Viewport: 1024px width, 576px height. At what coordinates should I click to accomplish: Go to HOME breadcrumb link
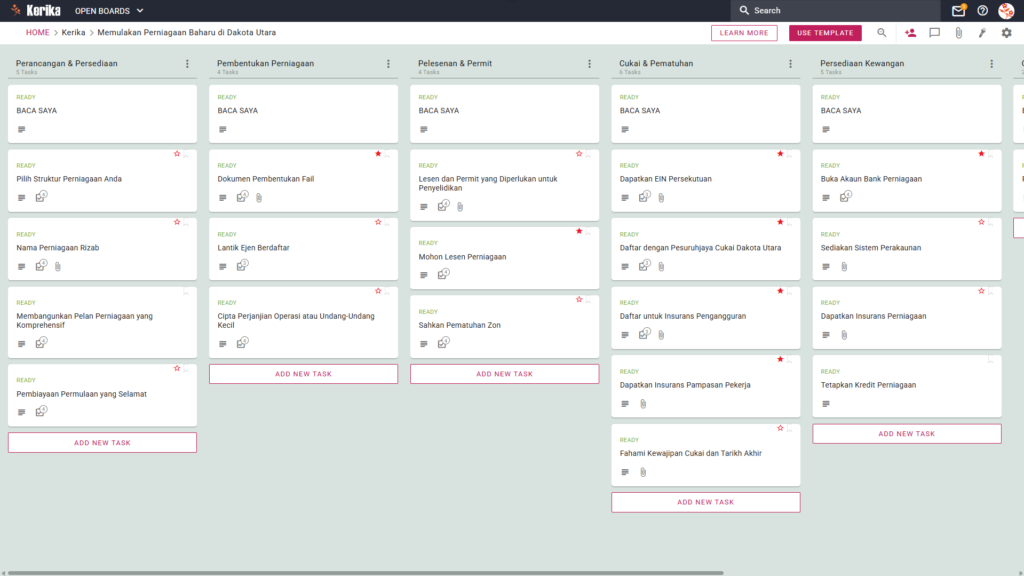pyautogui.click(x=38, y=33)
